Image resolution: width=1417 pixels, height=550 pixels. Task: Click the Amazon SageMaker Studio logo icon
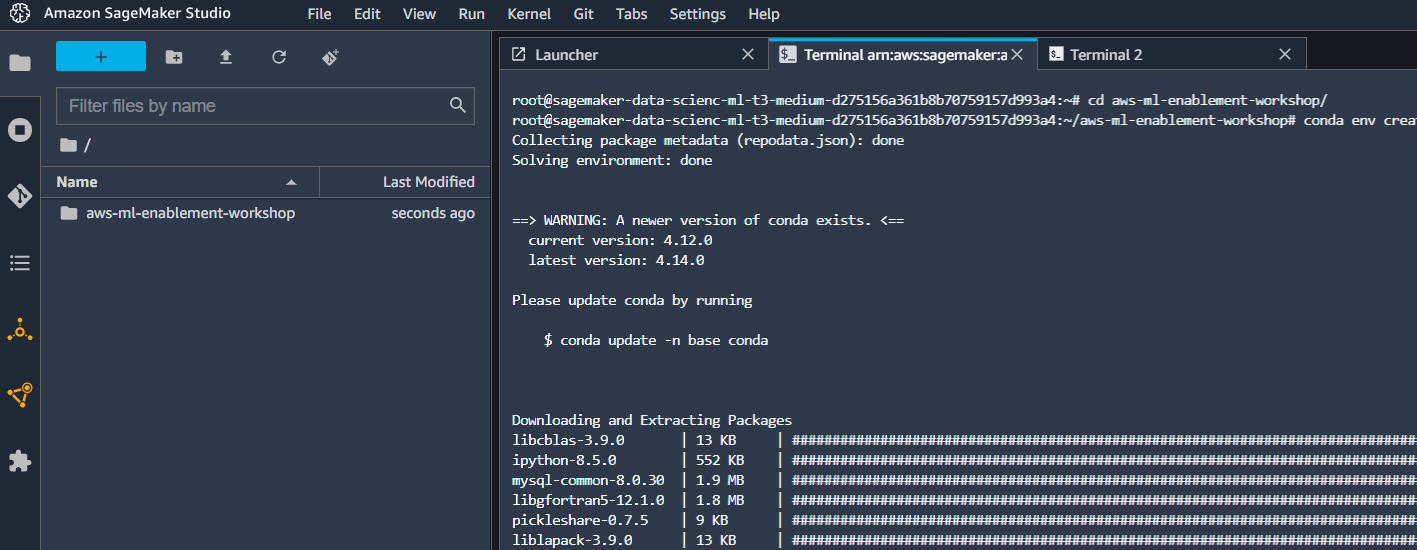point(20,14)
